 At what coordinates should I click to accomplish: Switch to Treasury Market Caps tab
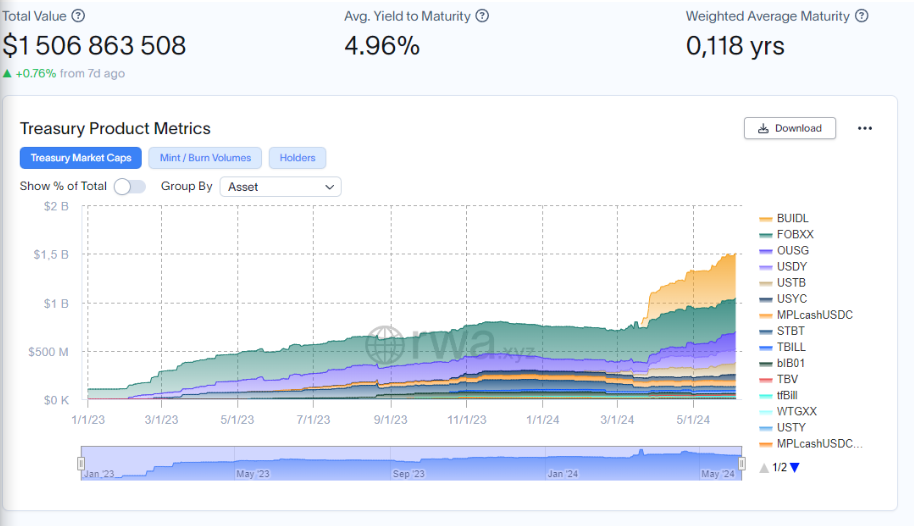81,158
